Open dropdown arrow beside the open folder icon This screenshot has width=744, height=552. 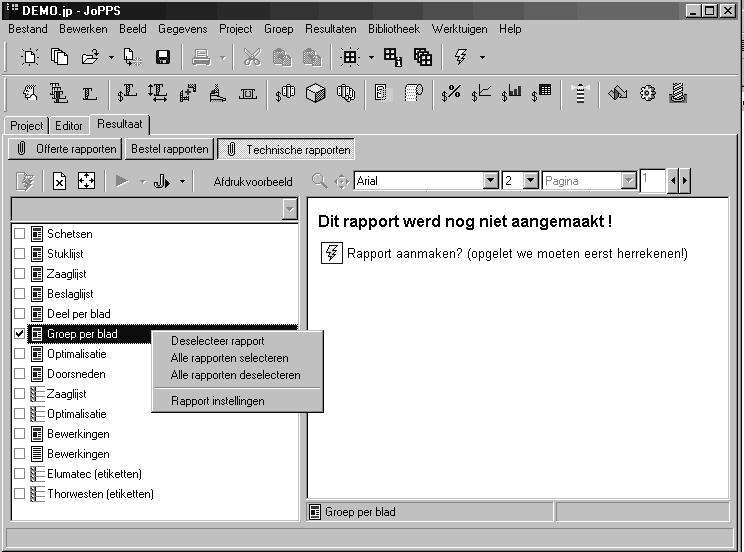111,57
